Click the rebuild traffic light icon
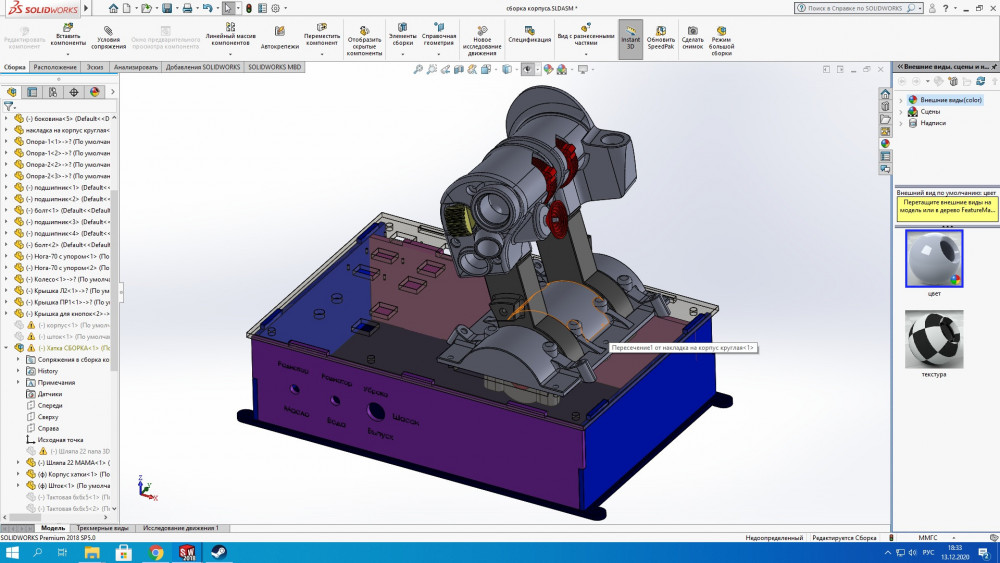1000x563 pixels. click(248, 7)
